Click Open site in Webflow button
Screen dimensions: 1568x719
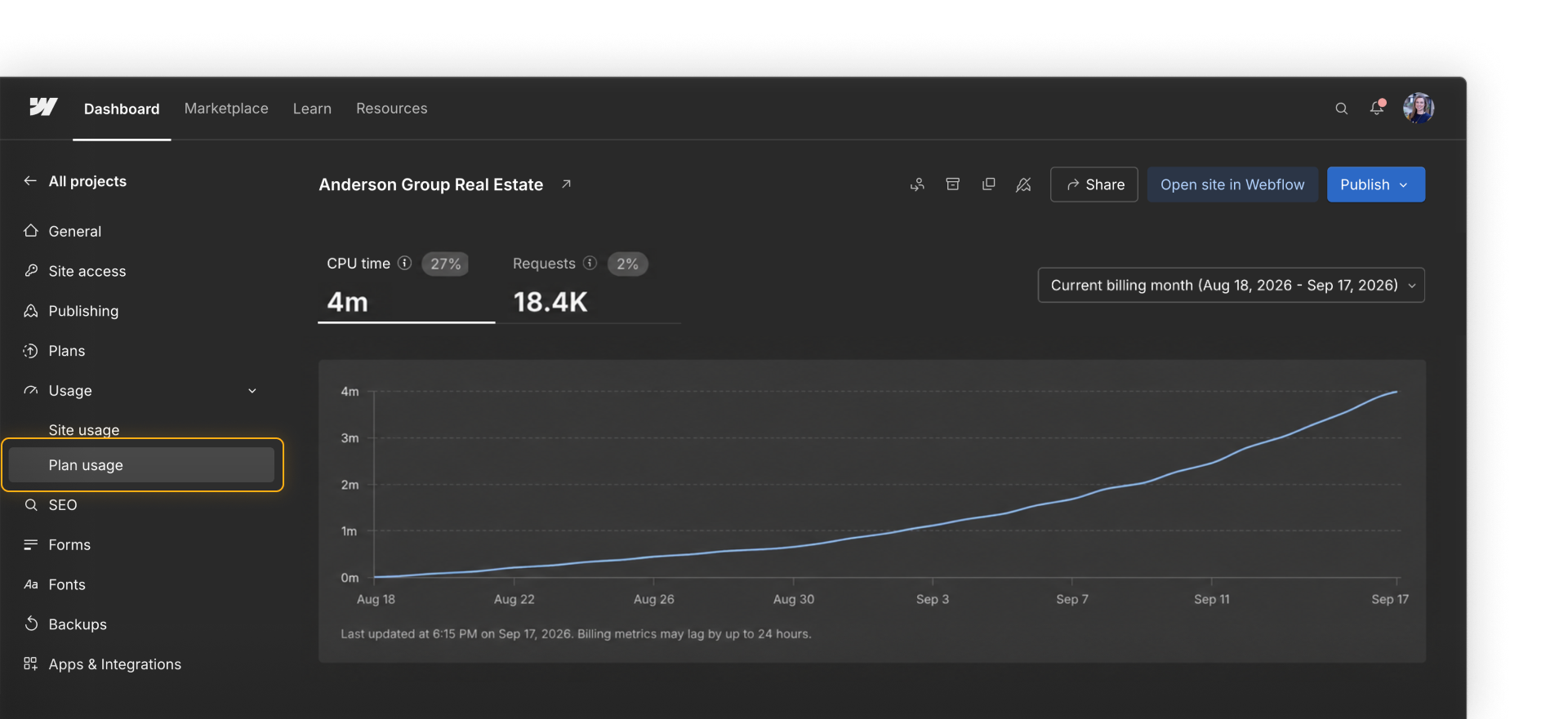1232,184
